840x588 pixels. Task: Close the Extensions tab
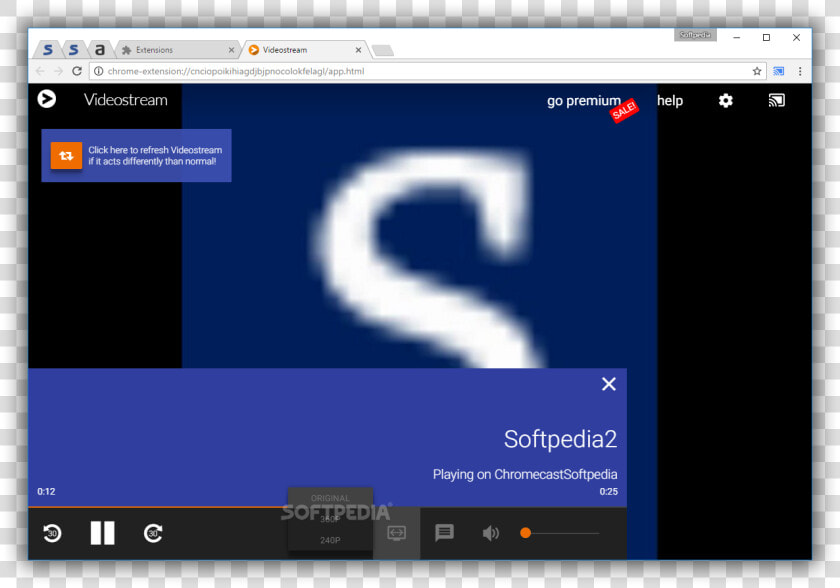click(x=231, y=50)
